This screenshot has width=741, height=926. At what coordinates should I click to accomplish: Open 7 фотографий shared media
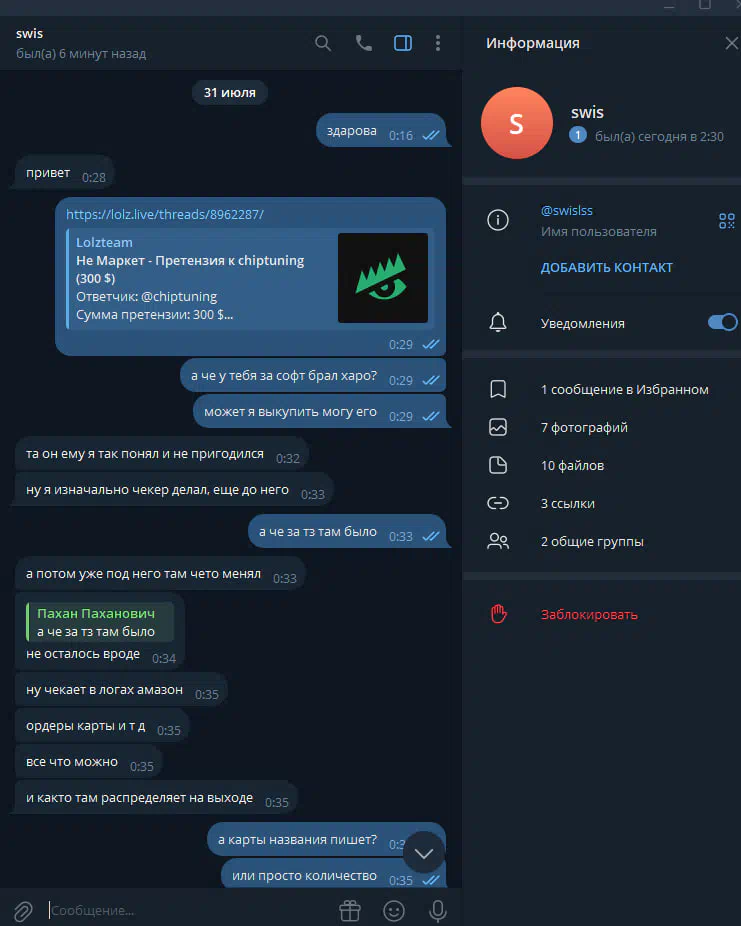[x=602, y=428]
